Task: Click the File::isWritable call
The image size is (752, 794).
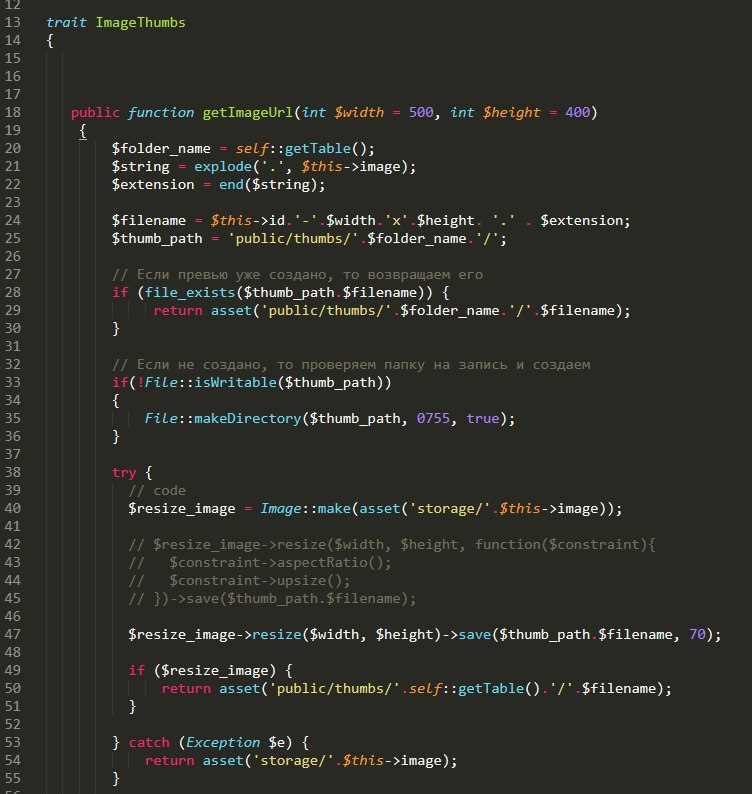Action: pos(210,383)
